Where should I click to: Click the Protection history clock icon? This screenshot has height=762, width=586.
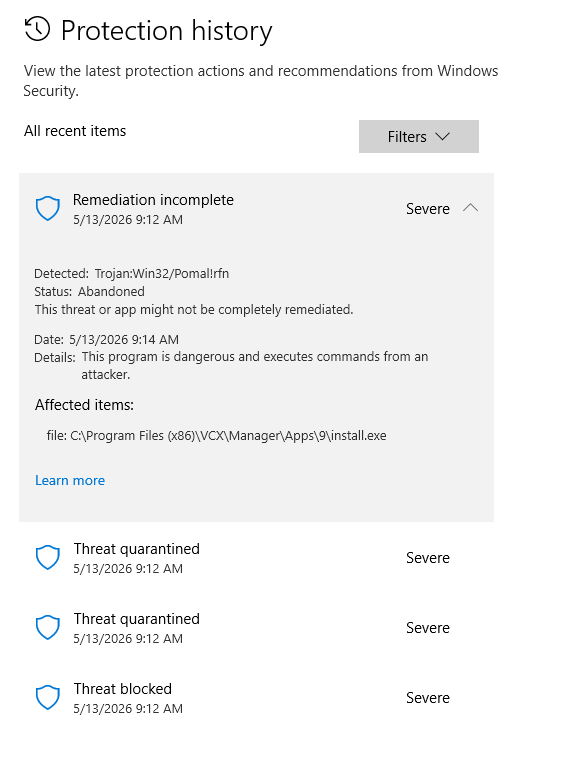point(37,29)
